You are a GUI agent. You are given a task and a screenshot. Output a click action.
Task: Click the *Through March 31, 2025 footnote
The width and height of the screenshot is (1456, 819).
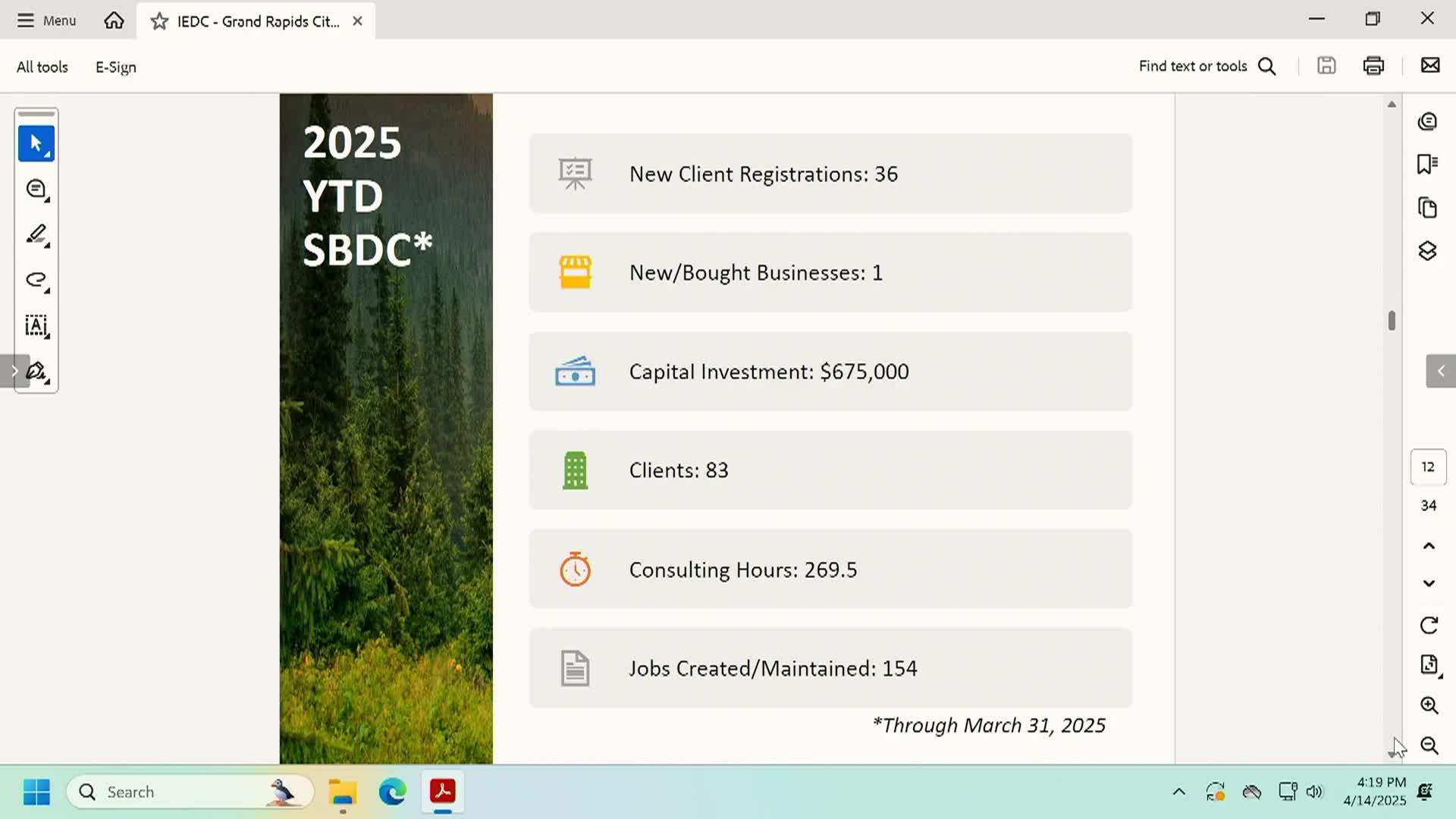(x=988, y=726)
